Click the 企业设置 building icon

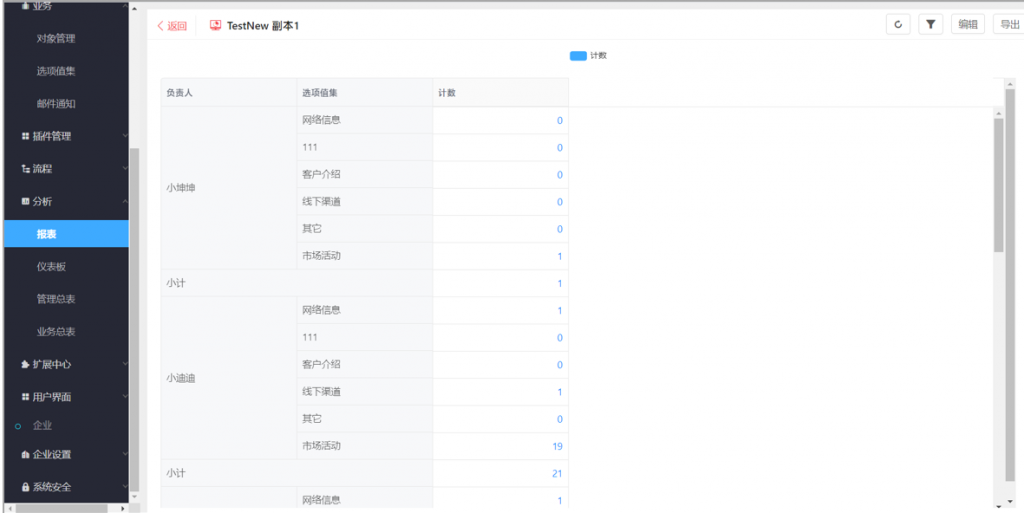tap(26, 454)
